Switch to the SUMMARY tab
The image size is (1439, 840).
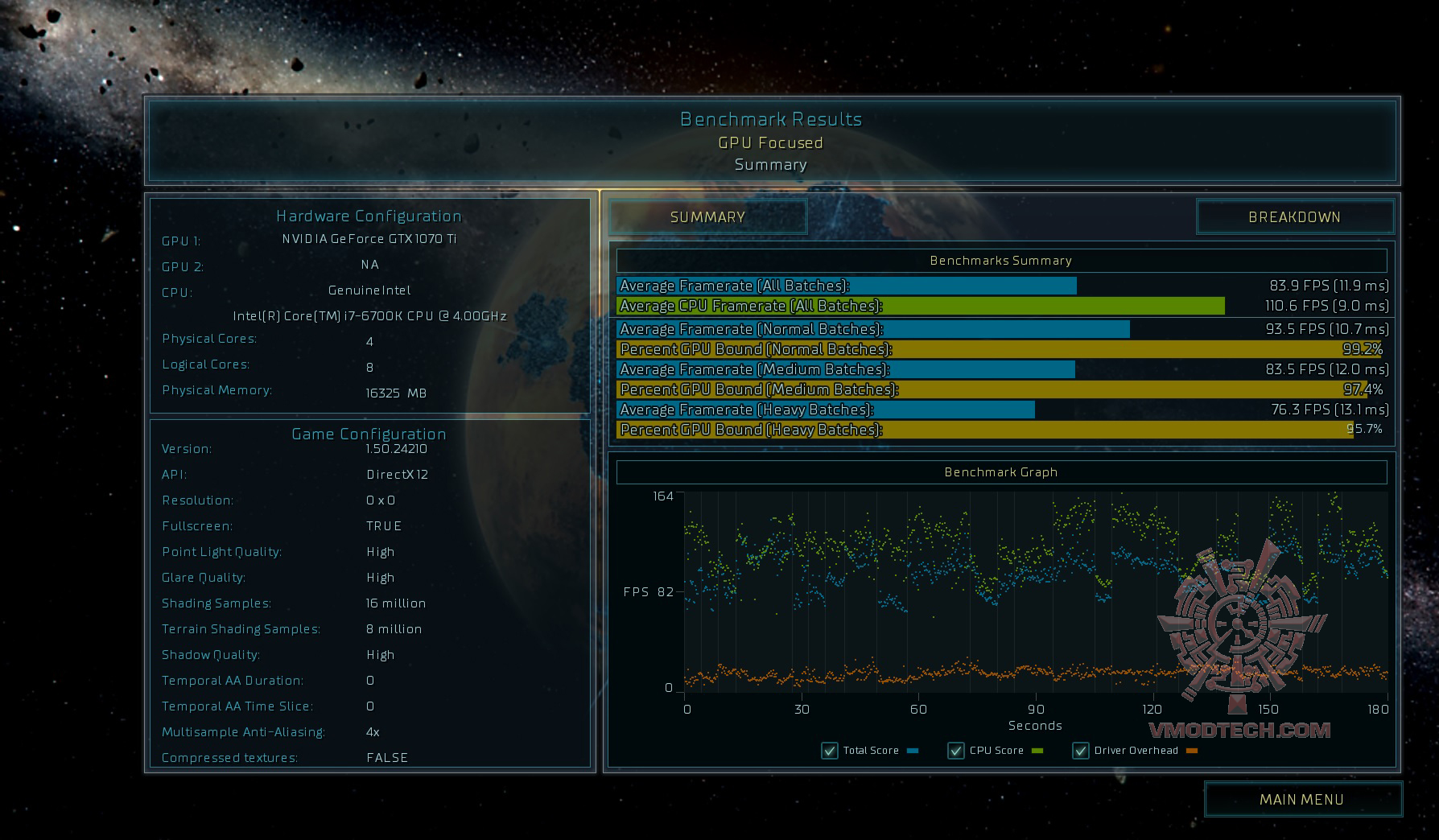(x=708, y=217)
